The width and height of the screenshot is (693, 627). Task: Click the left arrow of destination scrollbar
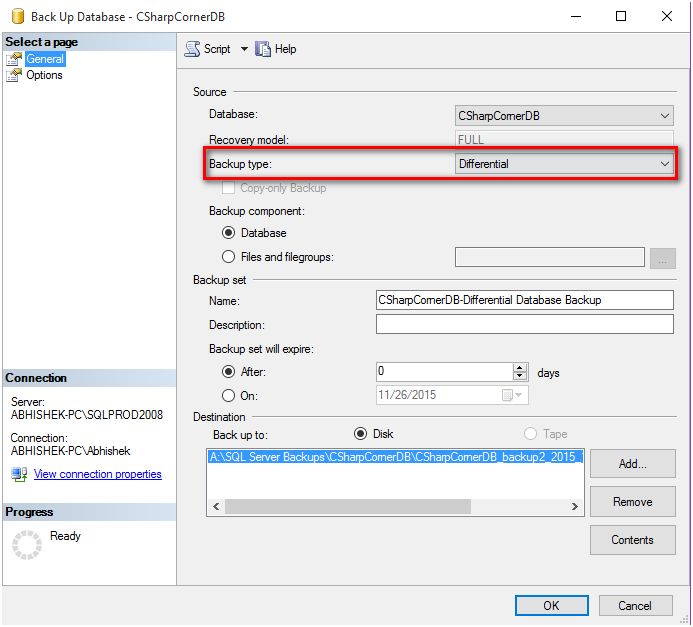point(216,506)
